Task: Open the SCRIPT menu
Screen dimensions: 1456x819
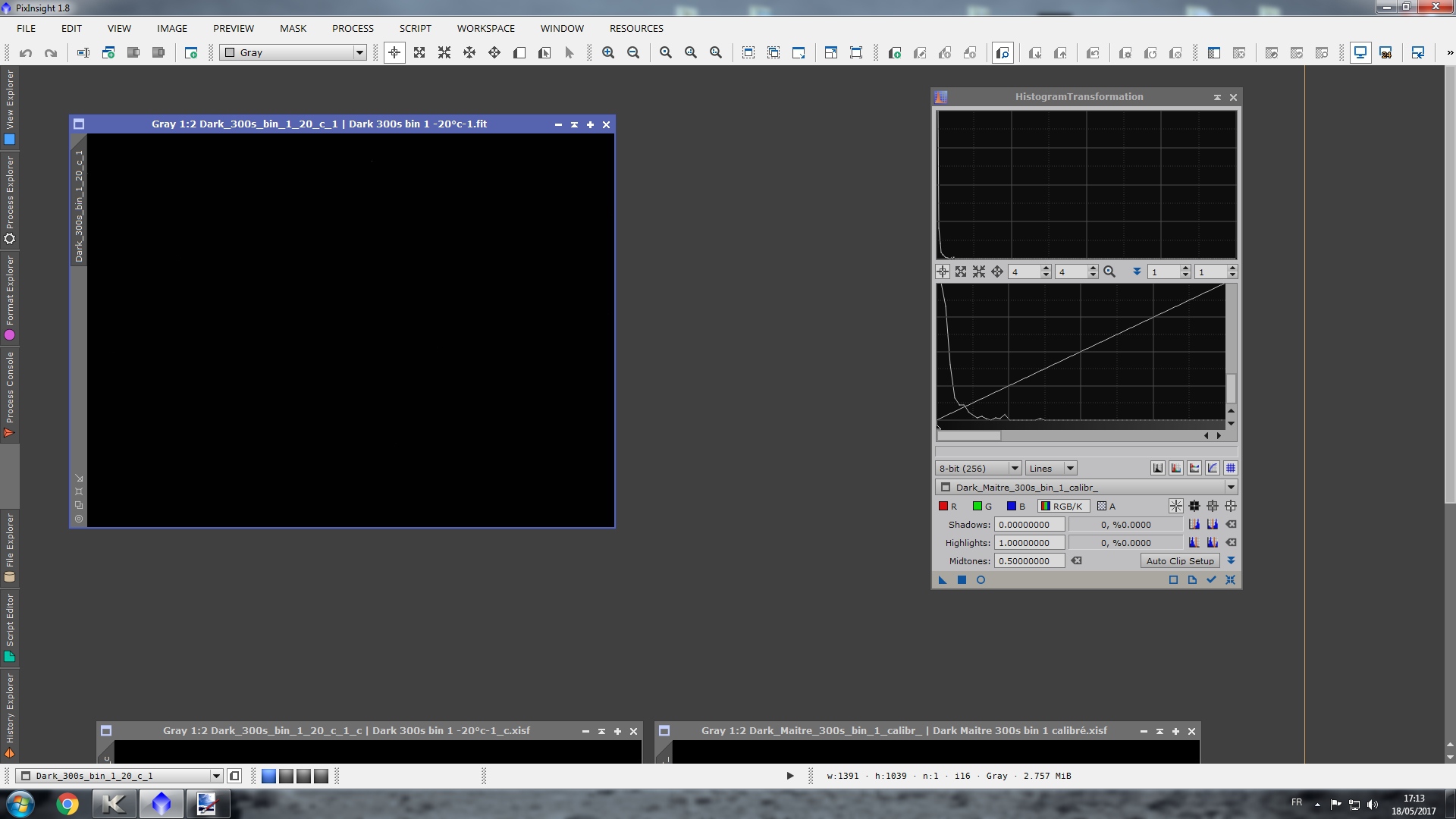Action: [415, 28]
